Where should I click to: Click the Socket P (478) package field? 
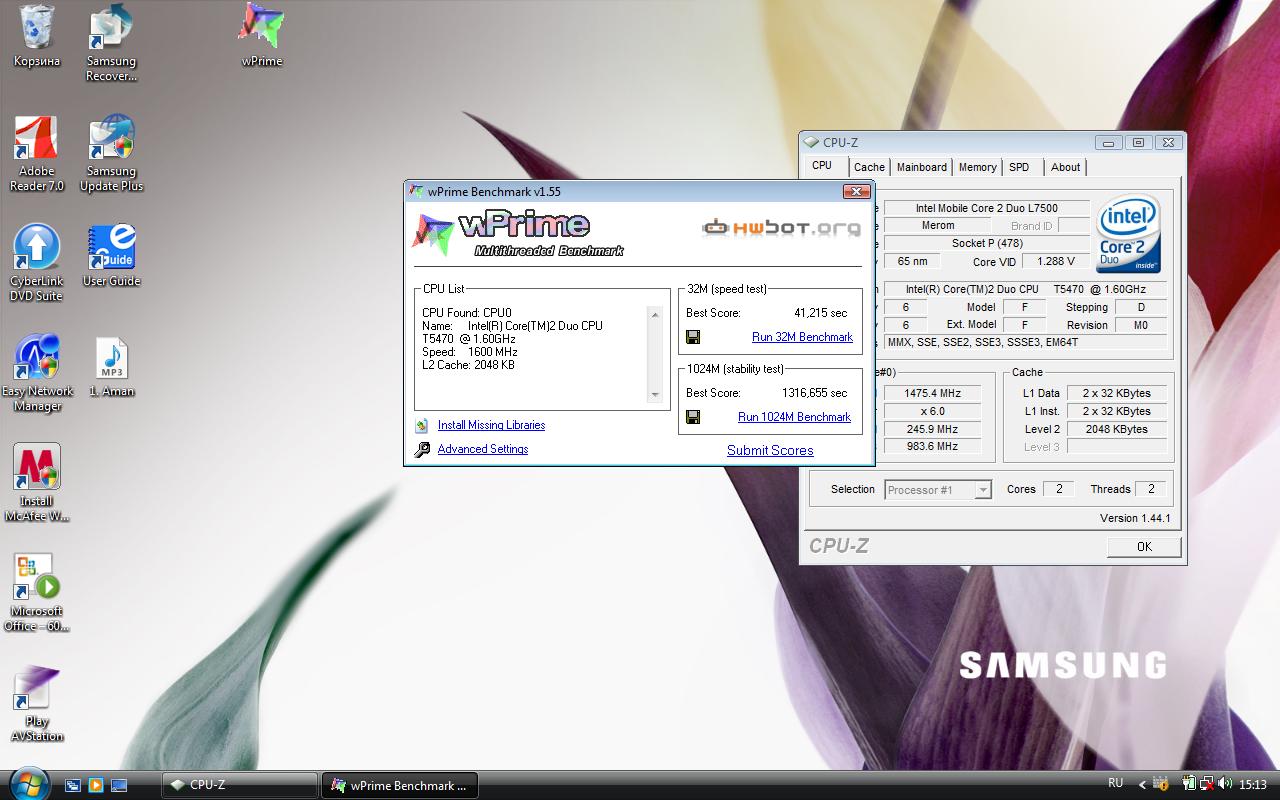[986, 243]
